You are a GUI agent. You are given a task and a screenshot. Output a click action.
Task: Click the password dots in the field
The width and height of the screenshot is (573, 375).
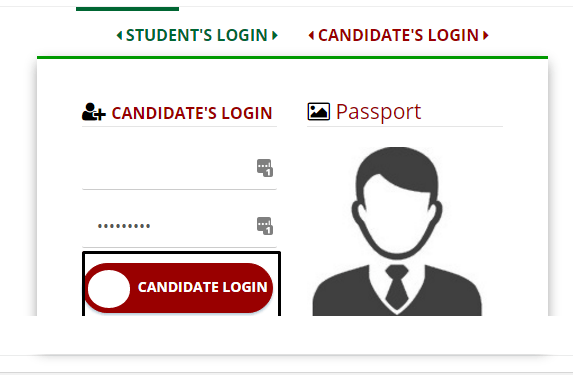pos(124,226)
